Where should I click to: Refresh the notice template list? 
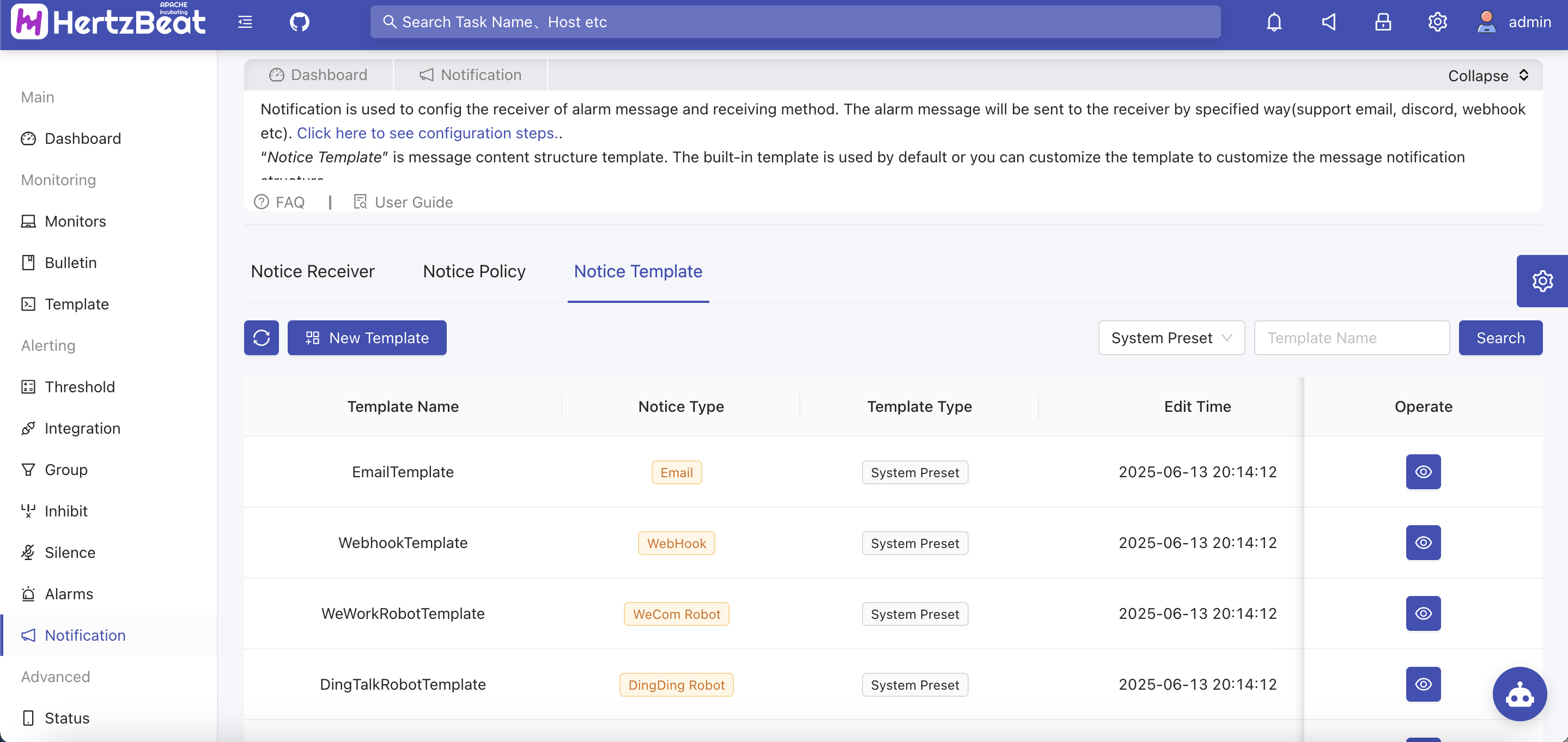[261, 338]
